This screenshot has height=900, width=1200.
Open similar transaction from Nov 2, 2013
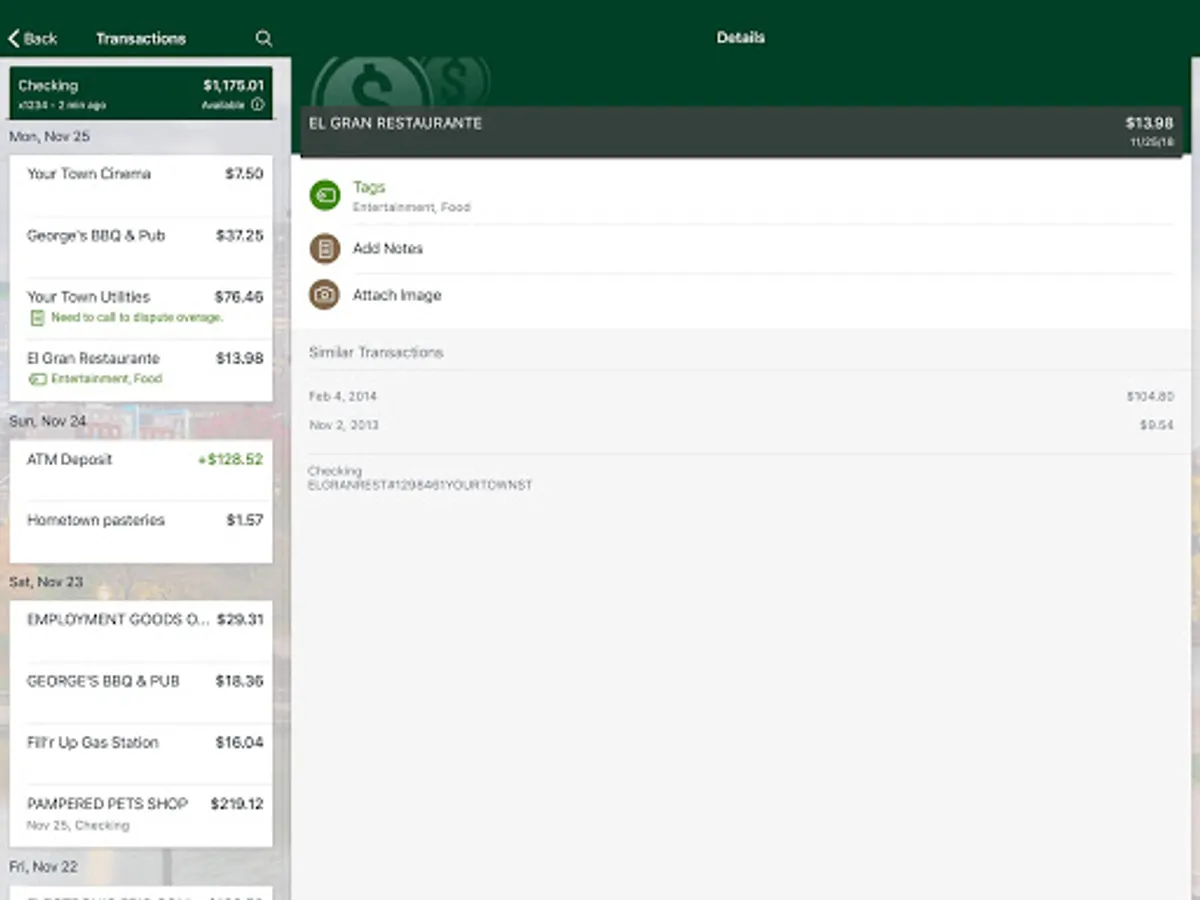741,425
